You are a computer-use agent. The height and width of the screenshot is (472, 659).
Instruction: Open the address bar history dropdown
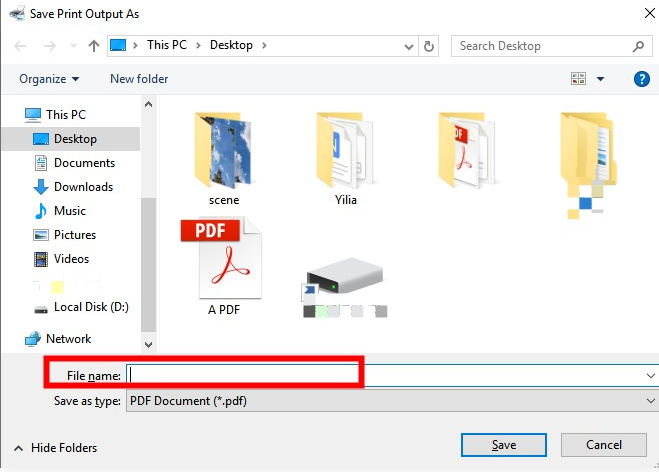tap(409, 46)
